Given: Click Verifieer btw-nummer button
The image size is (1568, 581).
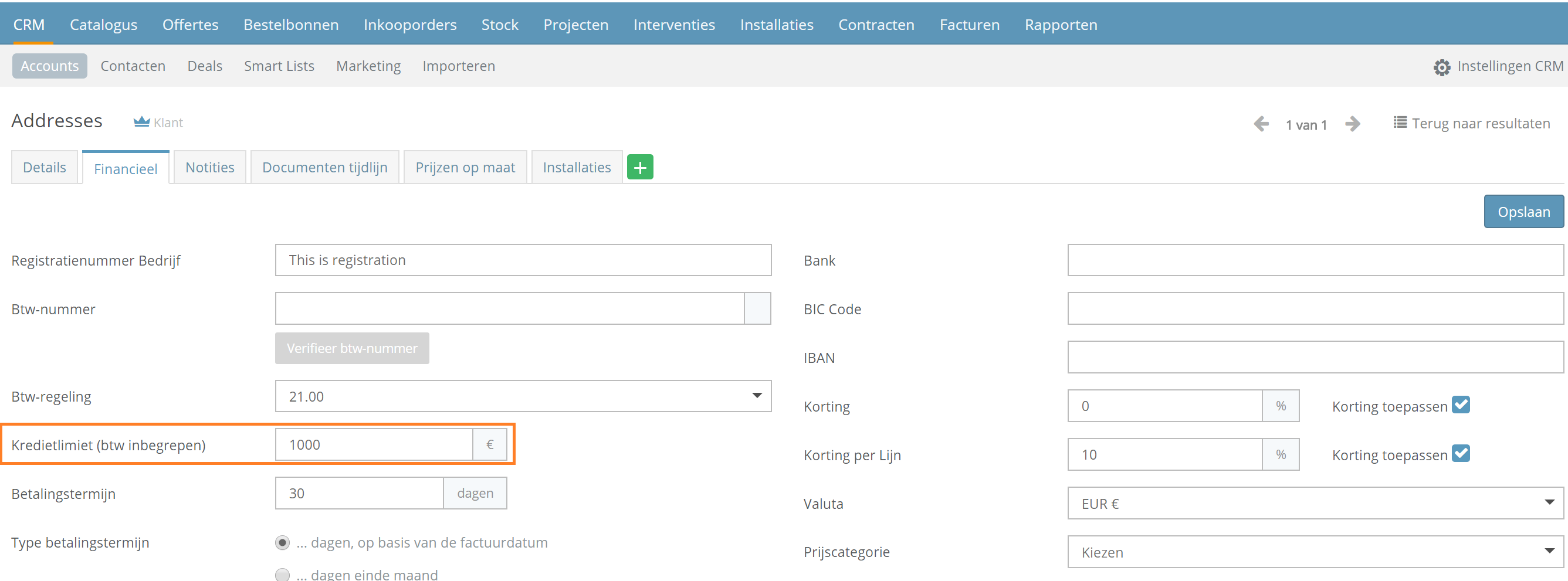Looking at the screenshot, I should point(352,348).
